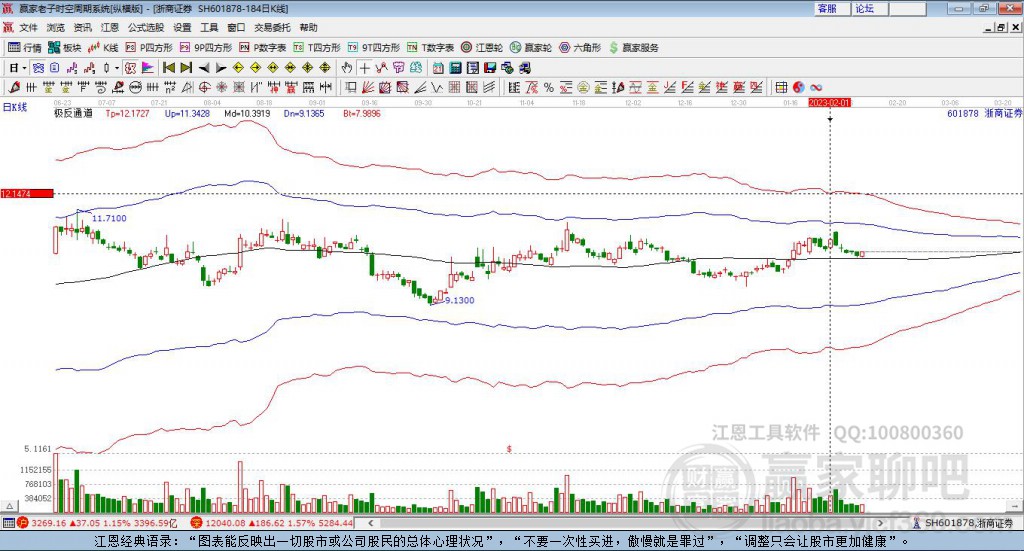This screenshot has height=551, width=1024.
Task: Open the 公式选股 menu
Action: pyautogui.click(x=146, y=27)
